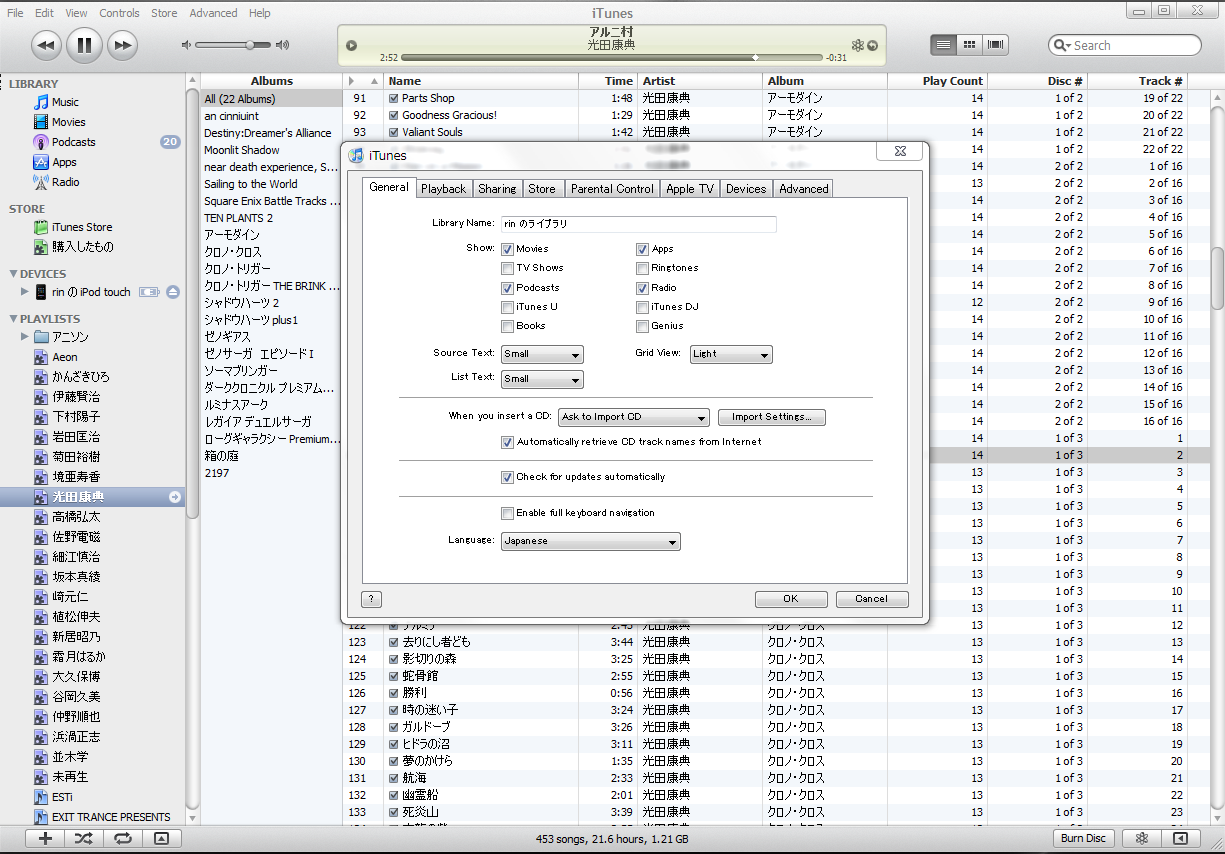Pause the playing song
The width and height of the screenshot is (1225, 854).
(84, 45)
